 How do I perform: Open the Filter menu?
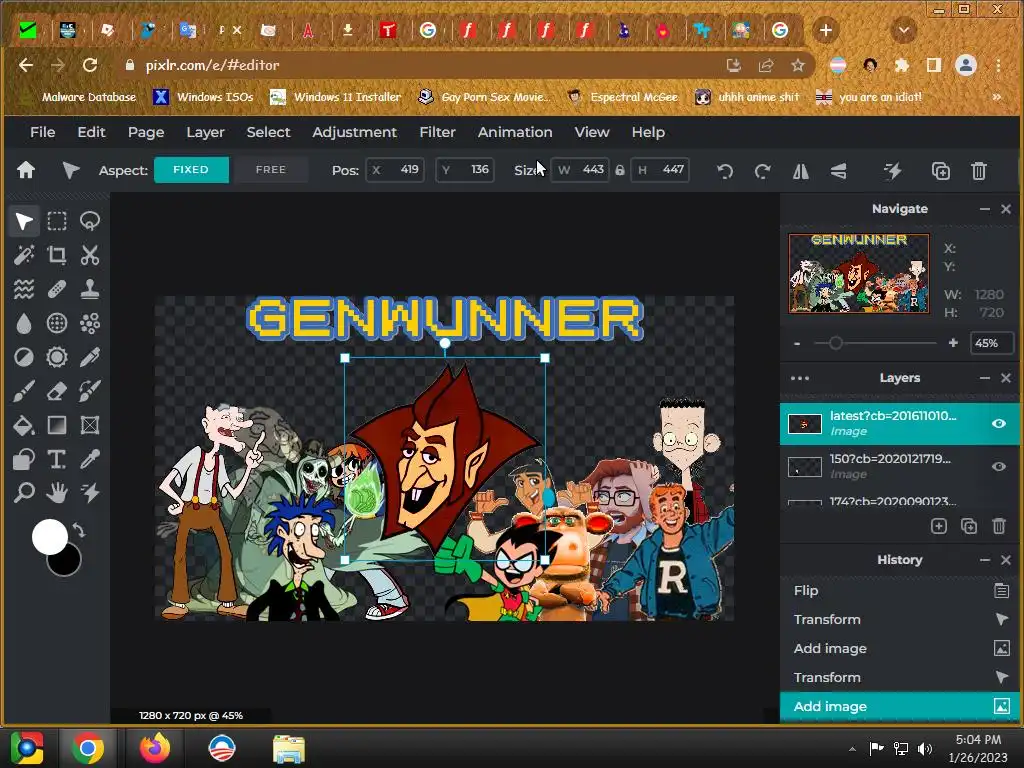[x=438, y=132]
